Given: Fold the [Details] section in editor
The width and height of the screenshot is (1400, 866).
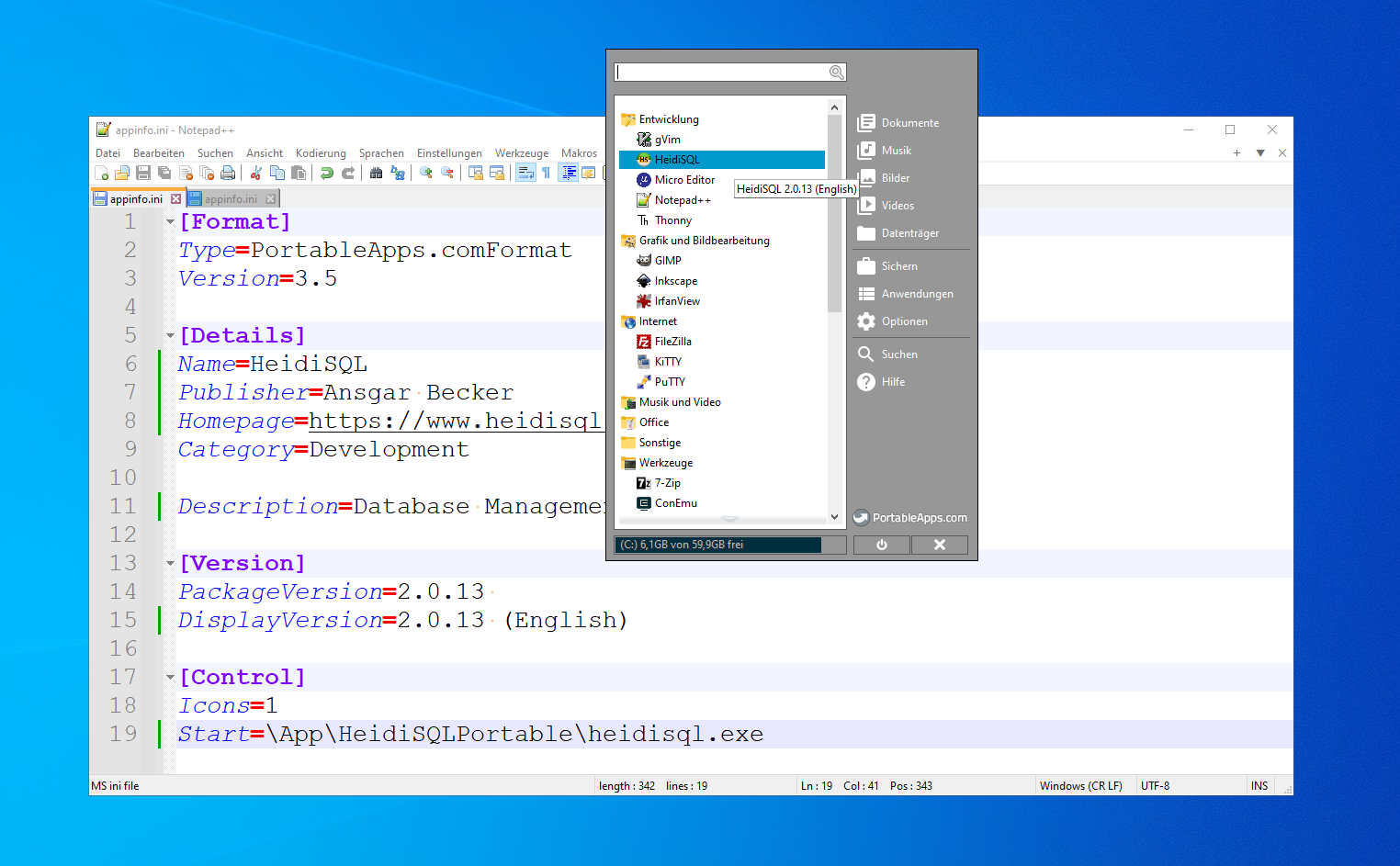Looking at the screenshot, I should (170, 335).
